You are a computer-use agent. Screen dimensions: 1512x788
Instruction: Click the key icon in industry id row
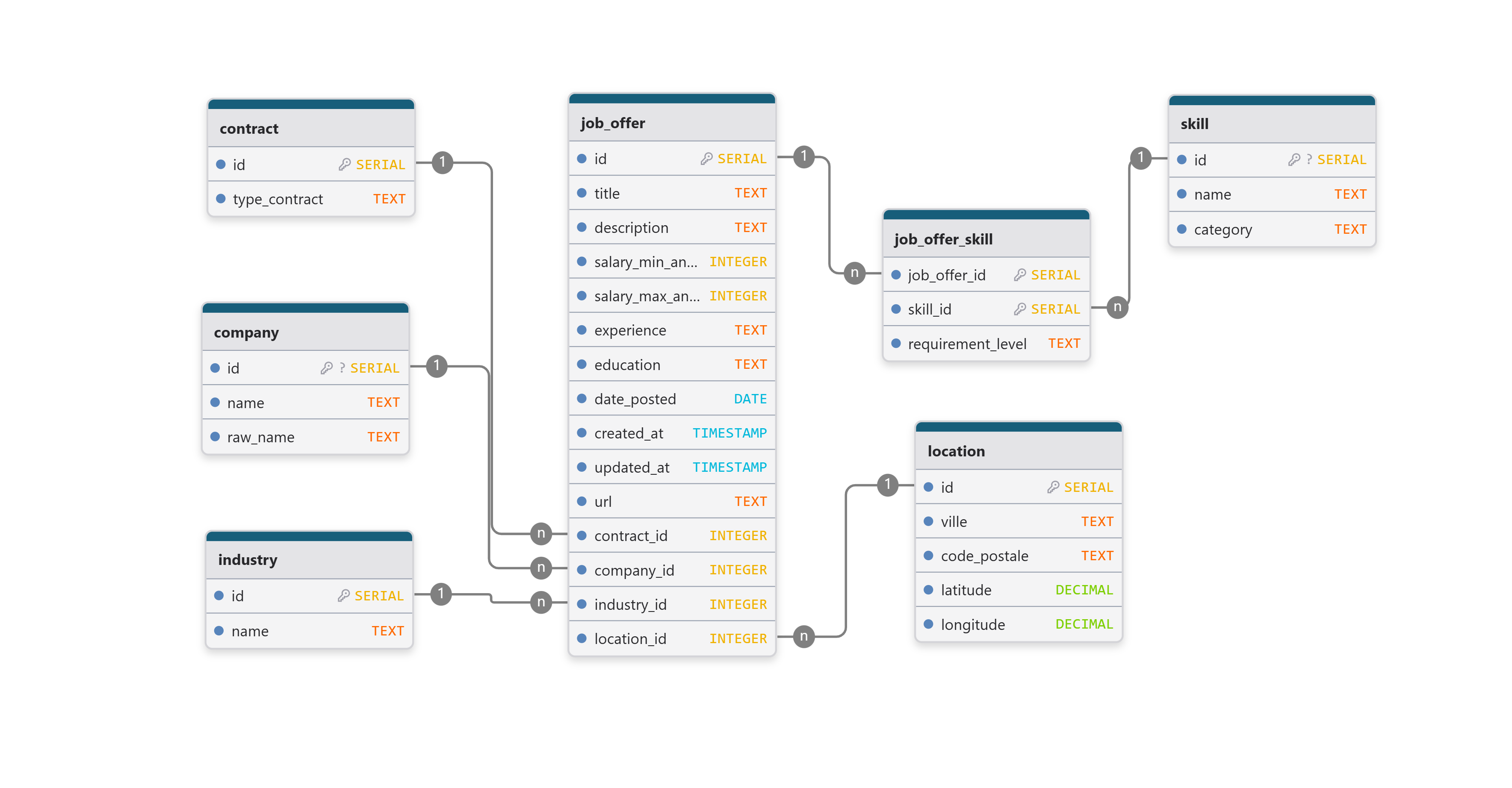point(343,596)
